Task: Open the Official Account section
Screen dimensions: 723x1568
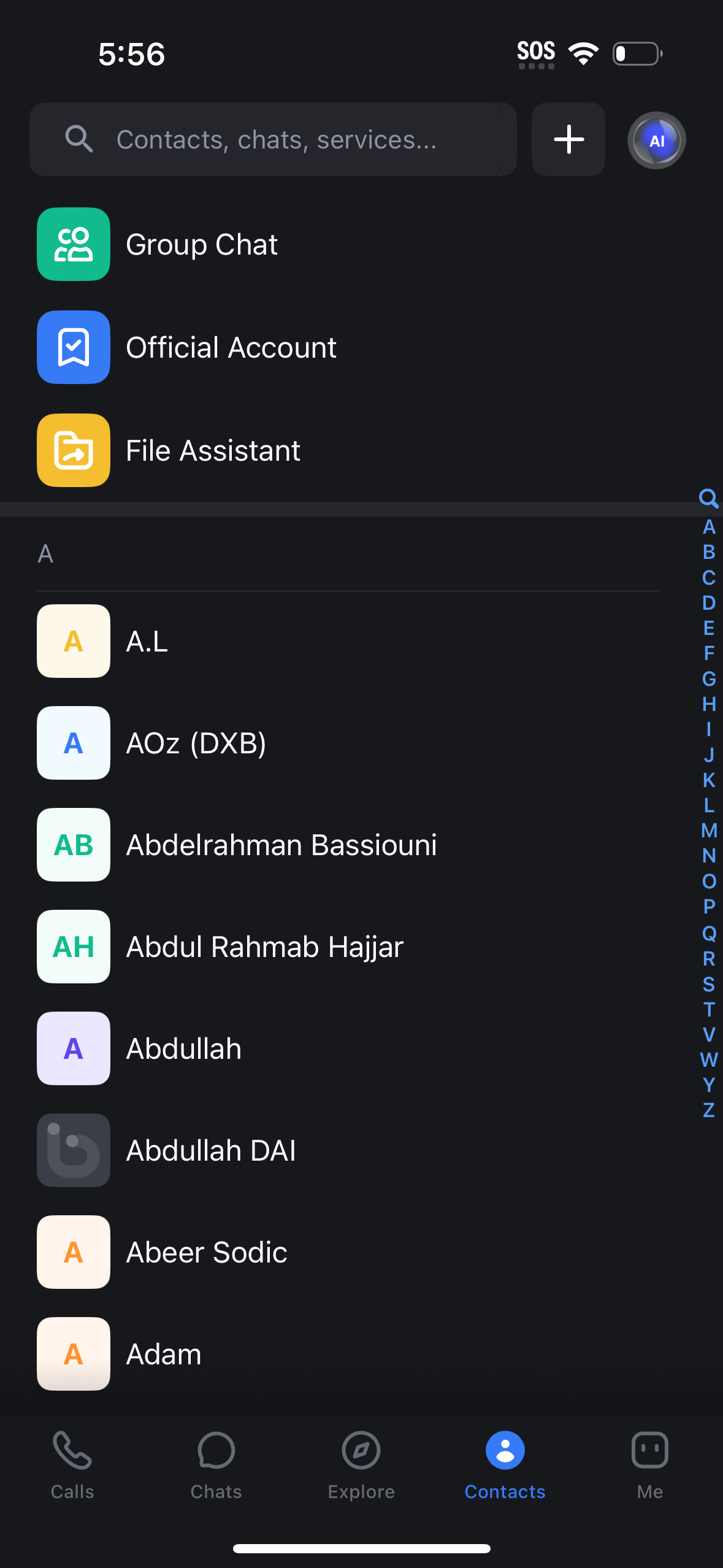Action: click(231, 347)
